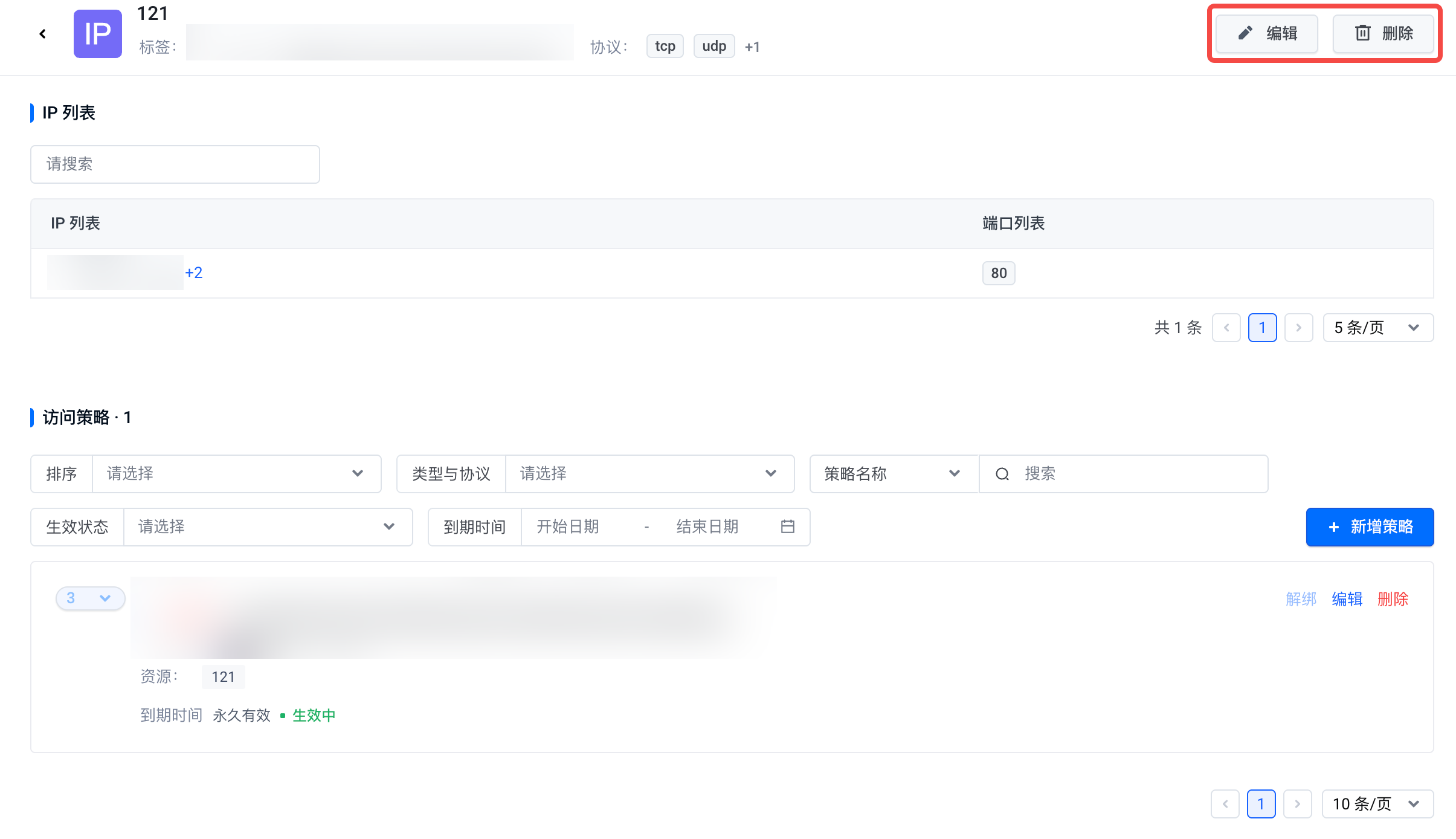The height and width of the screenshot is (839, 1456).
Task: Click the magnifier icon in policy search
Action: tap(1002, 474)
